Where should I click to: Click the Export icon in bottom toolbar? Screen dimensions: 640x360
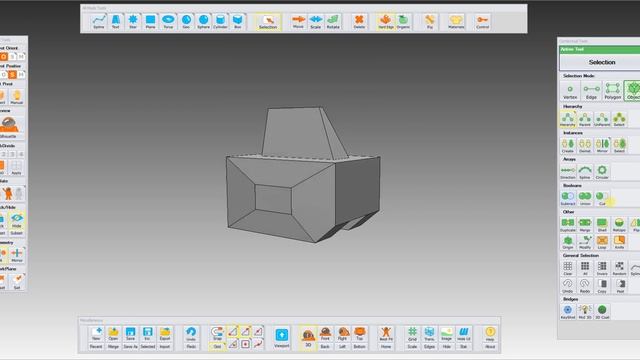coord(165,334)
